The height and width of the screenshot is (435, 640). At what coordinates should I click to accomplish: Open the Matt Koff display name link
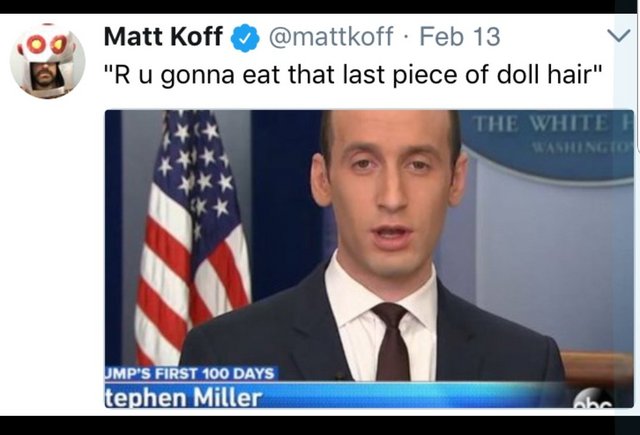[163, 36]
